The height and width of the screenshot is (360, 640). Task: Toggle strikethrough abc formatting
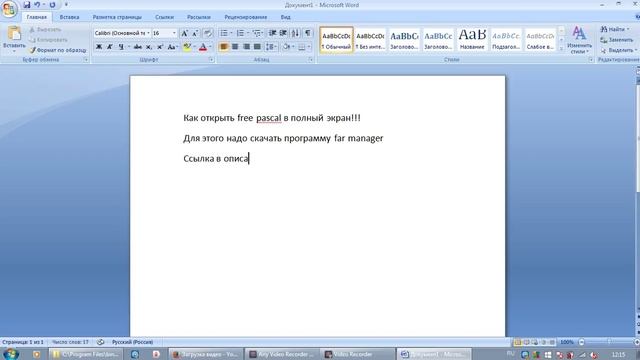[x=138, y=47]
